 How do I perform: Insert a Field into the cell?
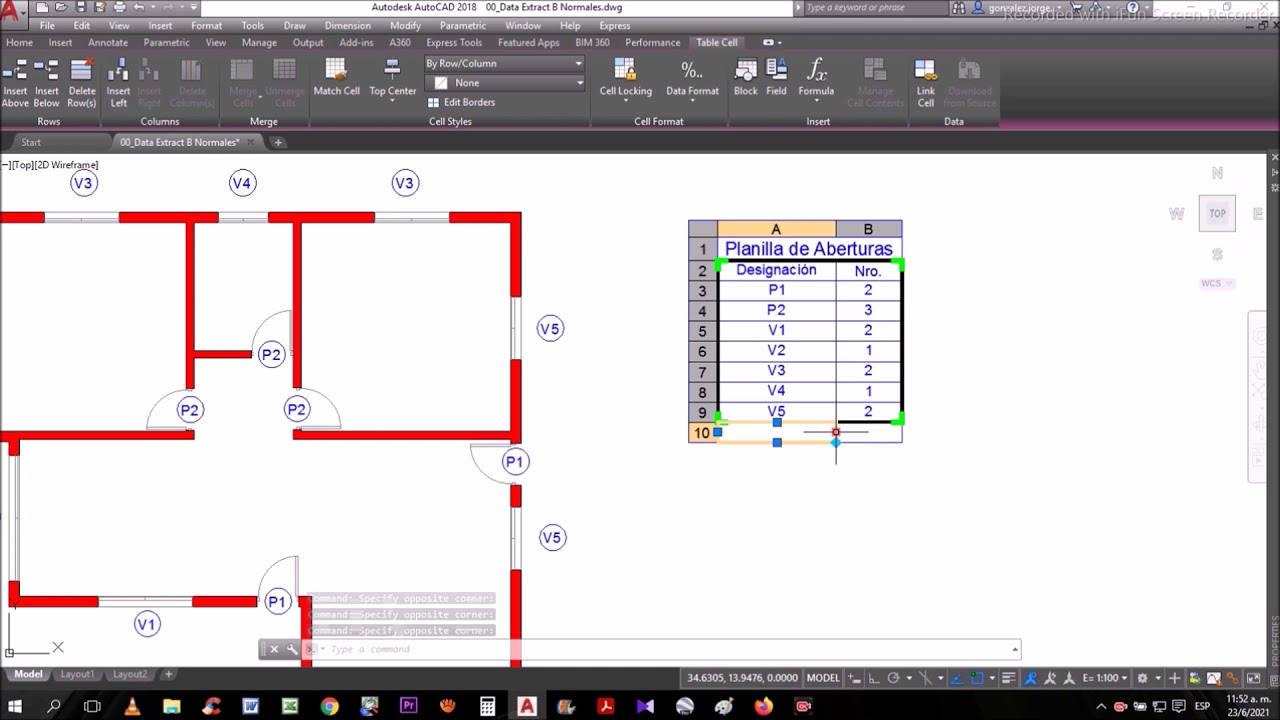776,78
